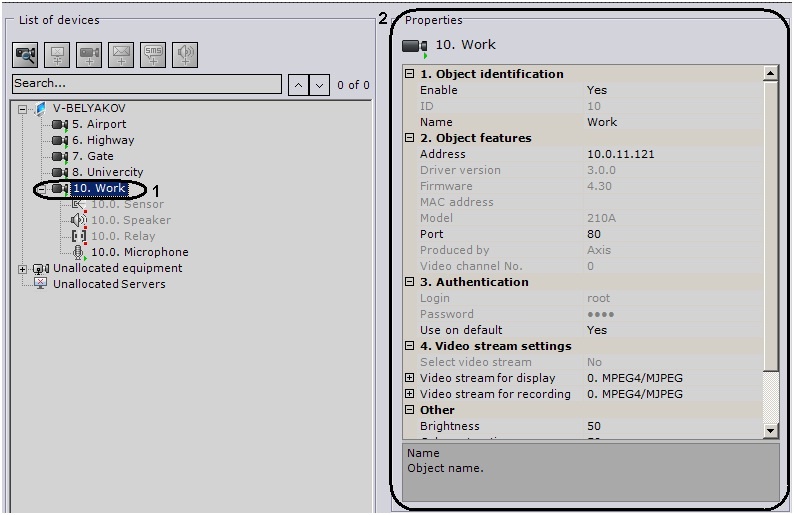Image resolution: width=794 pixels, height=515 pixels.
Task: Click the add camera toolbar icon
Action: [89, 55]
